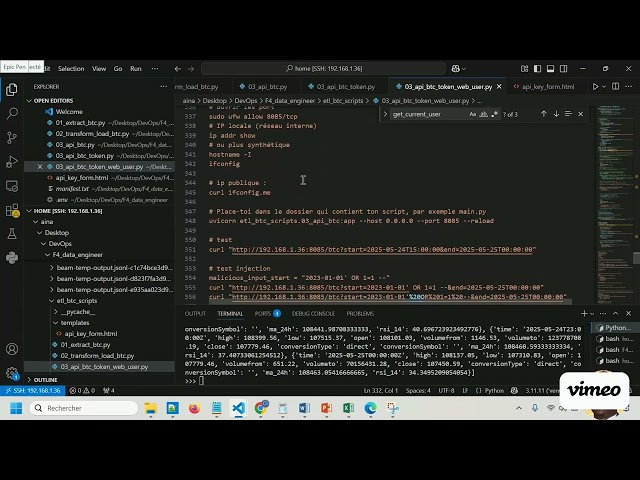Screen dimensions: 640x480
Task: Open the Copilot chat menu
Action: pyautogui.click(x=458, y=69)
